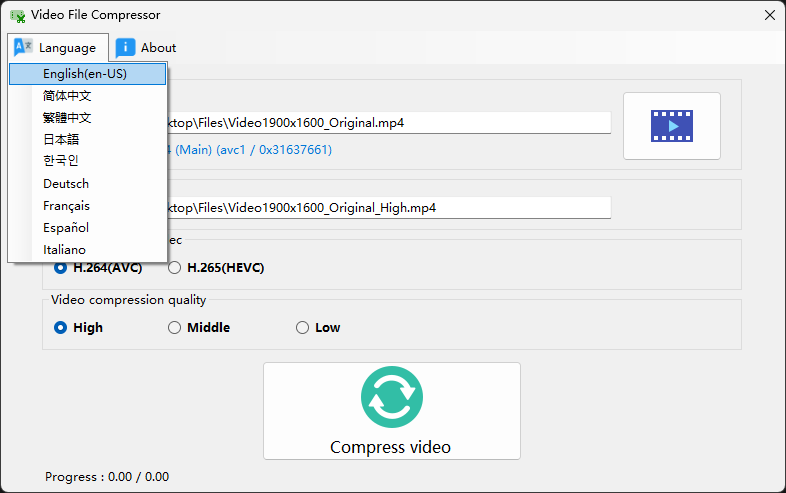Open the Language menu

pyautogui.click(x=58, y=48)
